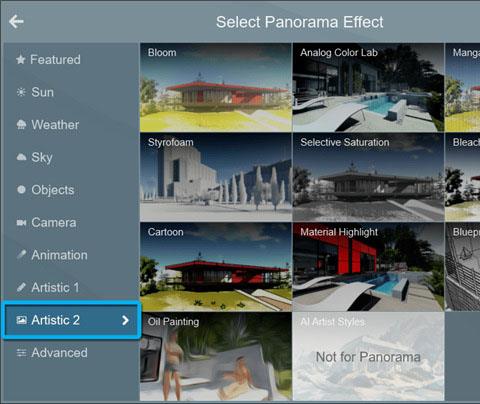Click the Sun category icon
Screen dimensions: 480x404
[x=21, y=92]
